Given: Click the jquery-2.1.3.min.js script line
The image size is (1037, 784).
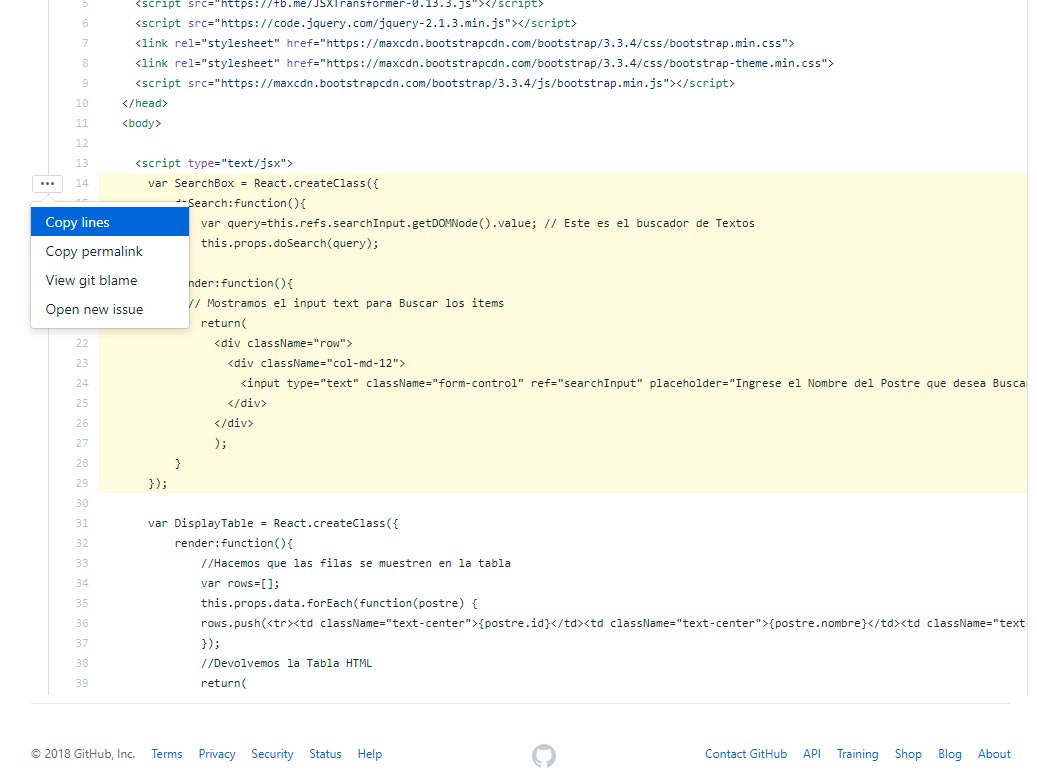Looking at the screenshot, I should 356,23.
